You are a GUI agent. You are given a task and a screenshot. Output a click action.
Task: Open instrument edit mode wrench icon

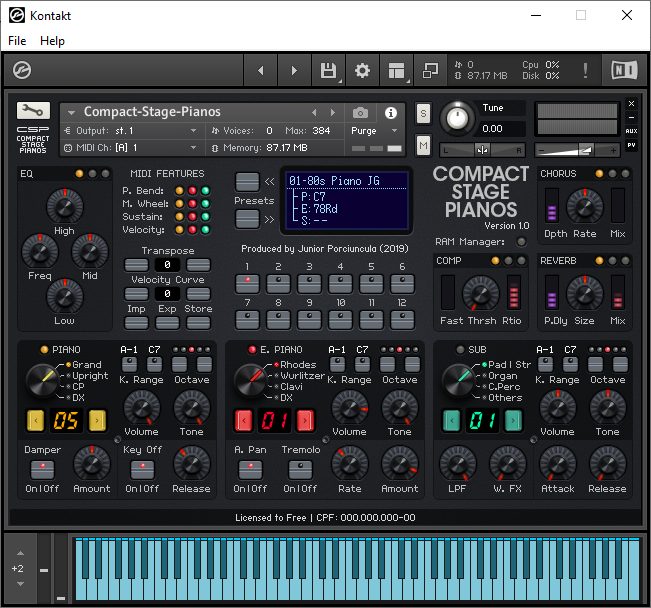33,110
